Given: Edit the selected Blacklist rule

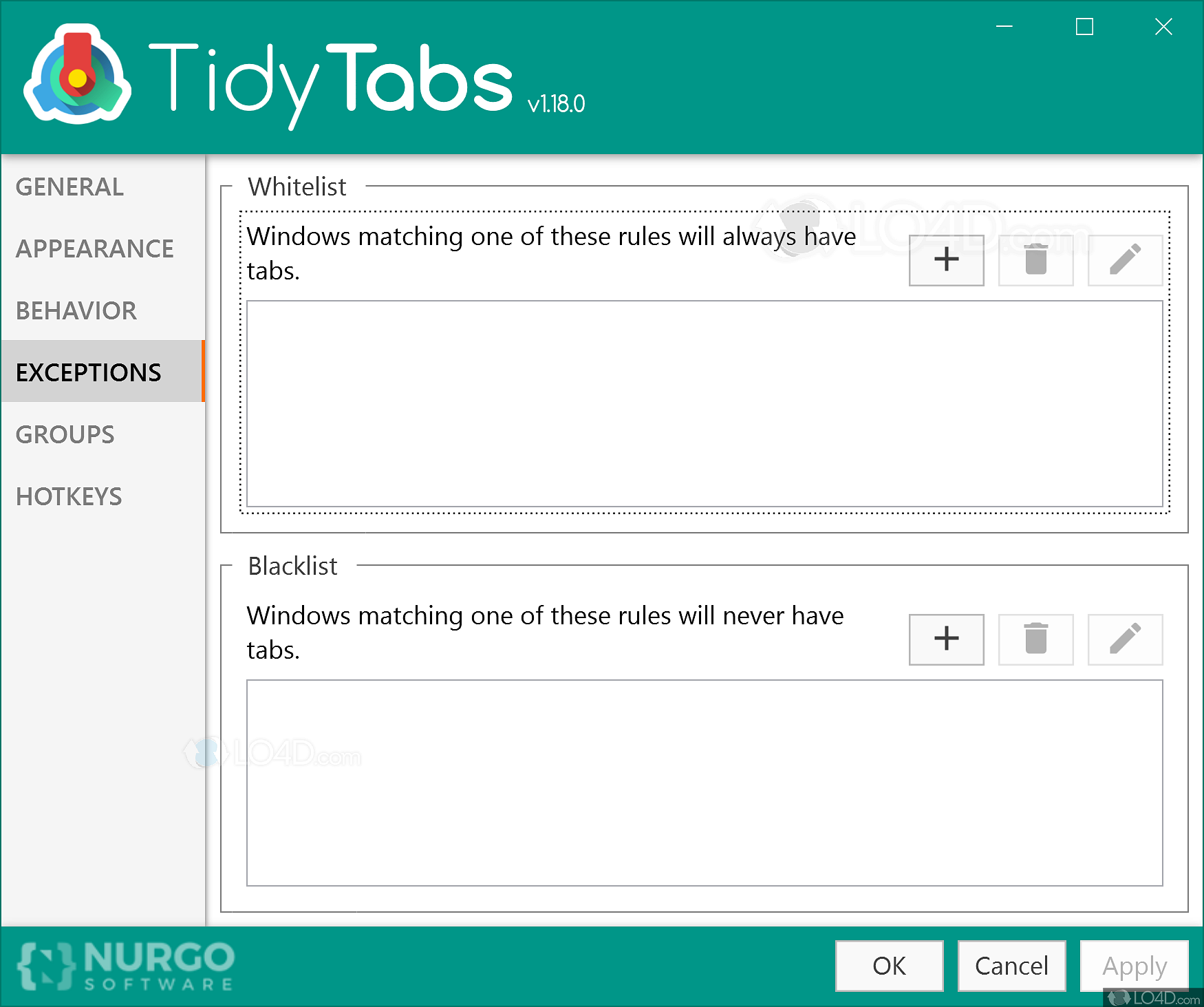Looking at the screenshot, I should click(x=1124, y=639).
